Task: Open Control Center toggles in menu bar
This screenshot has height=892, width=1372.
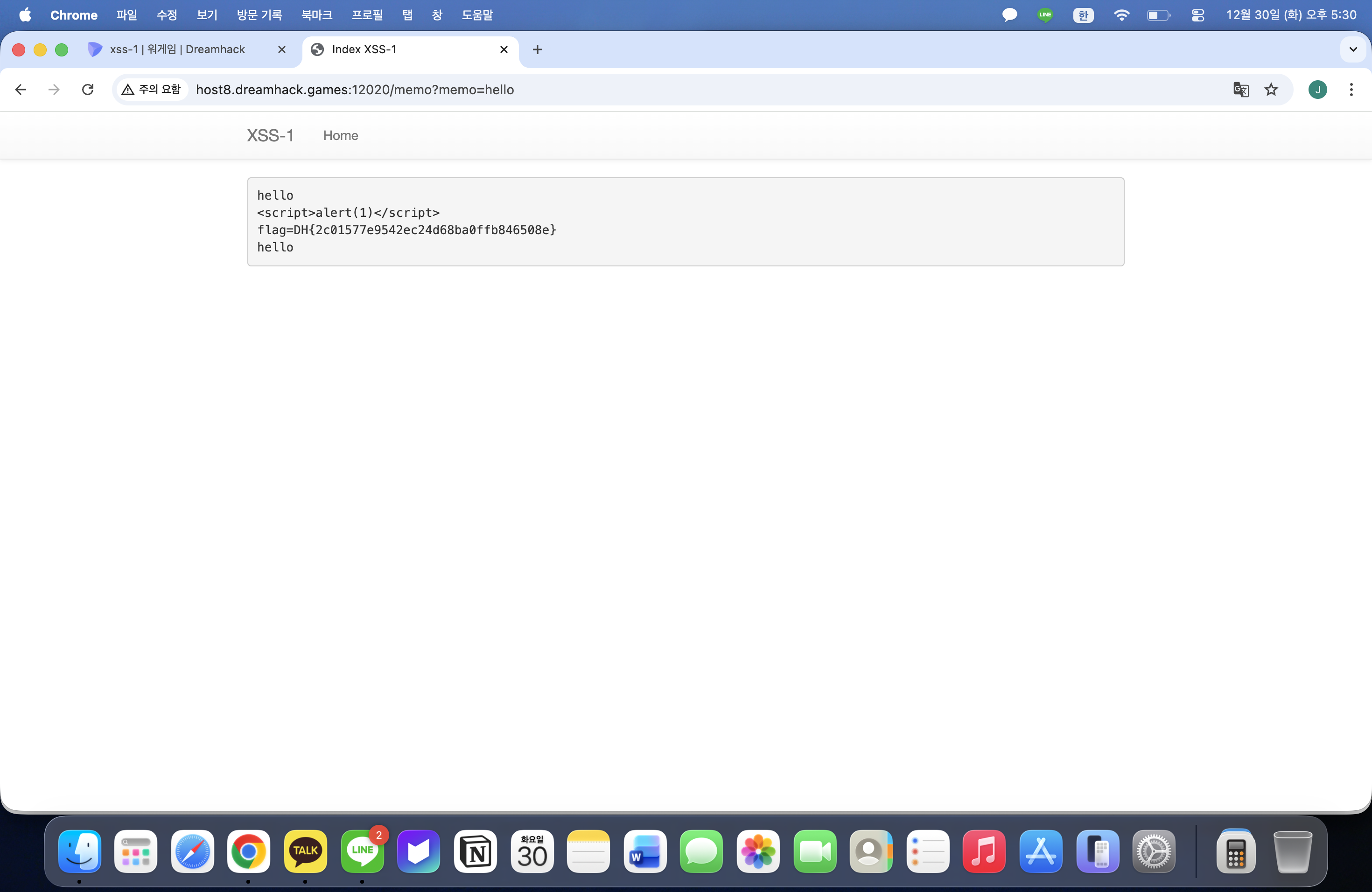Action: tap(1197, 15)
